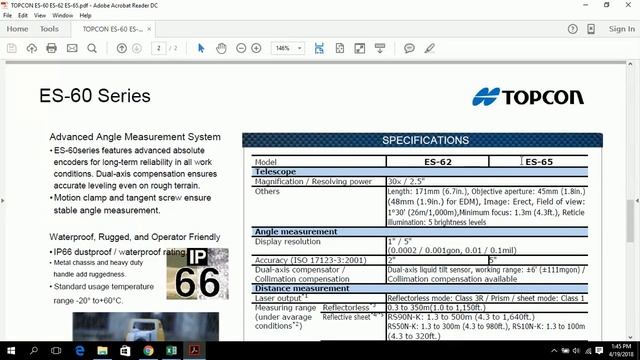Image resolution: width=640 pixels, height=360 pixels.
Task: Click the fit width scrolling icon
Action: [319, 48]
